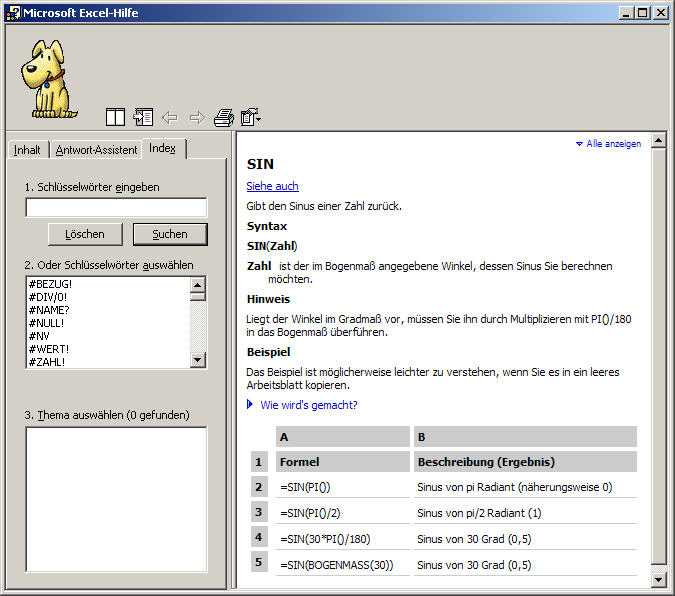Click the auto-tile window toolbar icon
Image resolution: width=675 pixels, height=596 pixels.
point(115,117)
